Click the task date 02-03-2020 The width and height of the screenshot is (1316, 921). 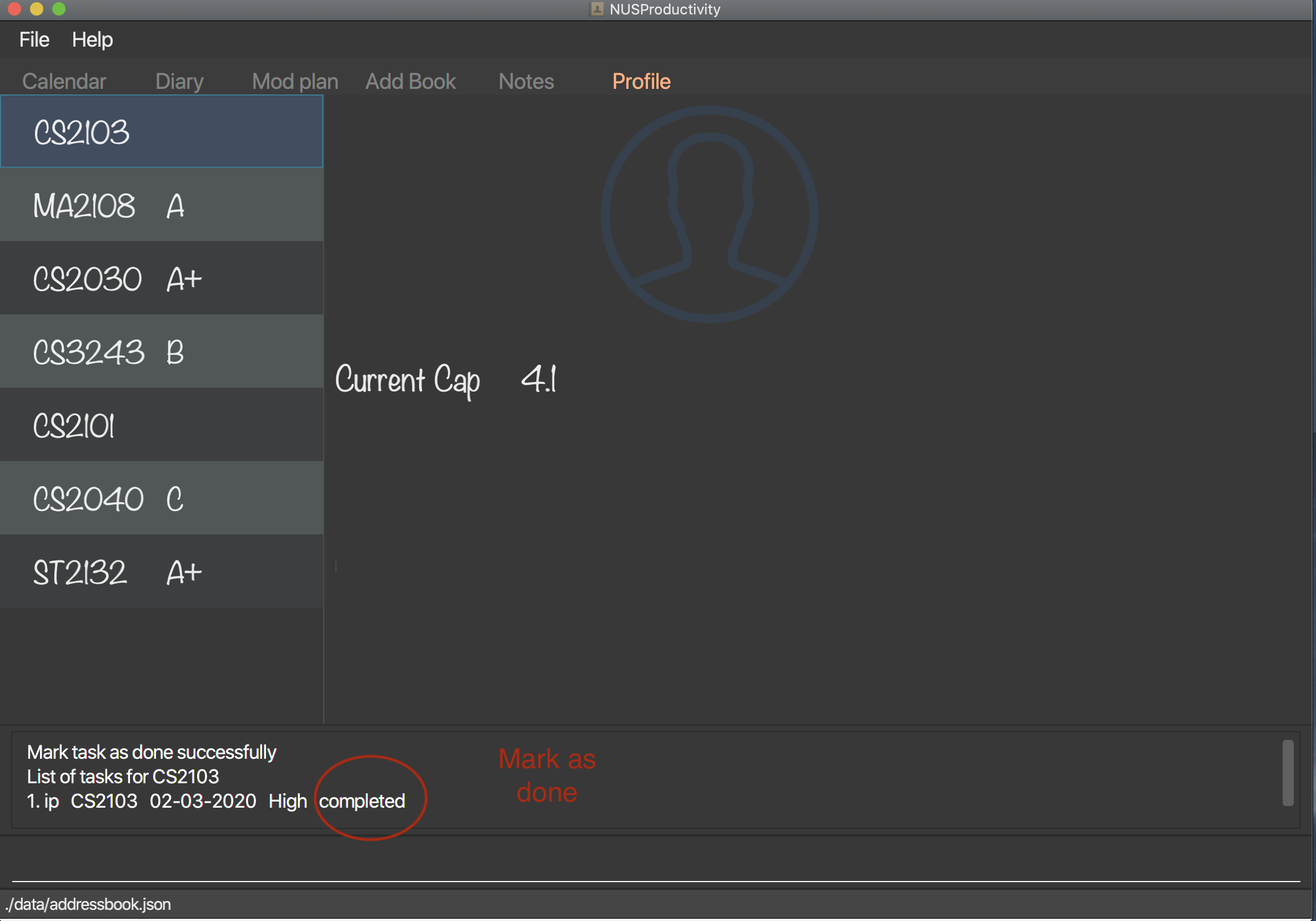(x=203, y=801)
